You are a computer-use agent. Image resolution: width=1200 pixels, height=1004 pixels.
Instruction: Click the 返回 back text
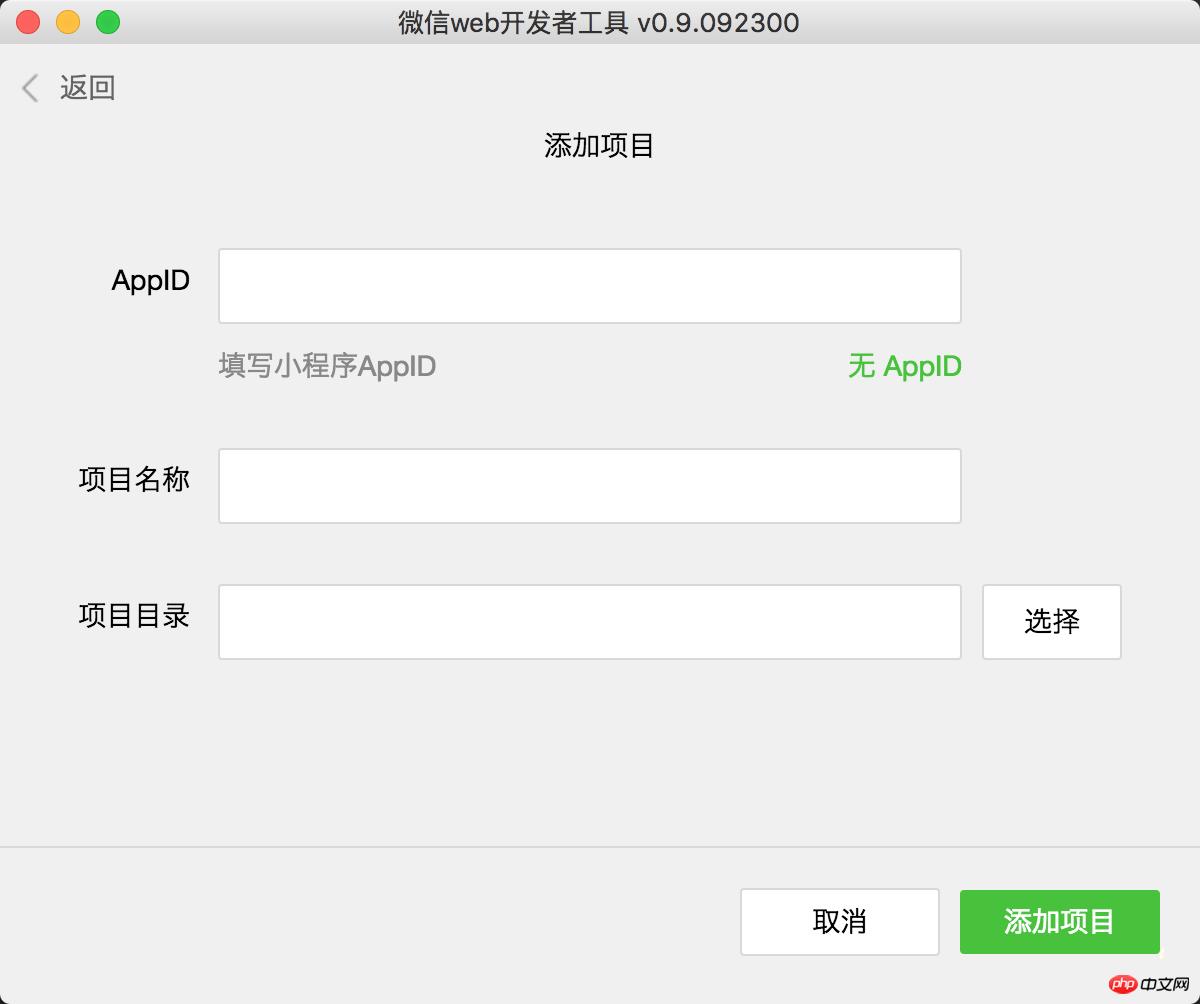(x=88, y=88)
